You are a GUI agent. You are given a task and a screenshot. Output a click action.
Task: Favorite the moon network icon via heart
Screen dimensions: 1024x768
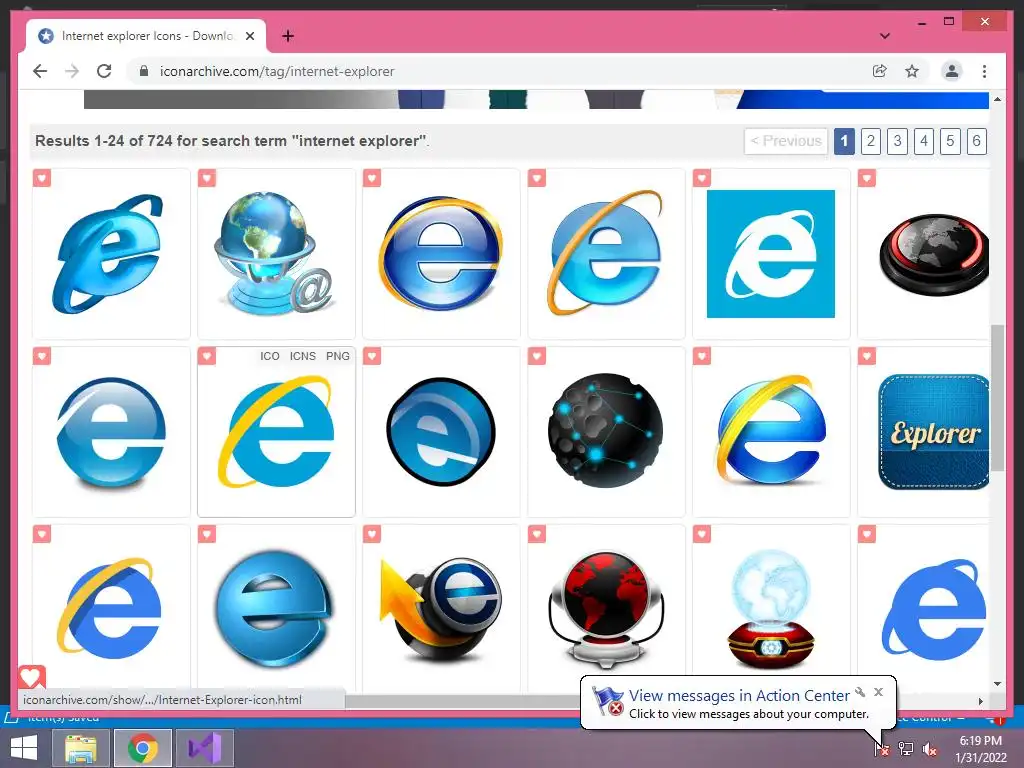point(537,356)
